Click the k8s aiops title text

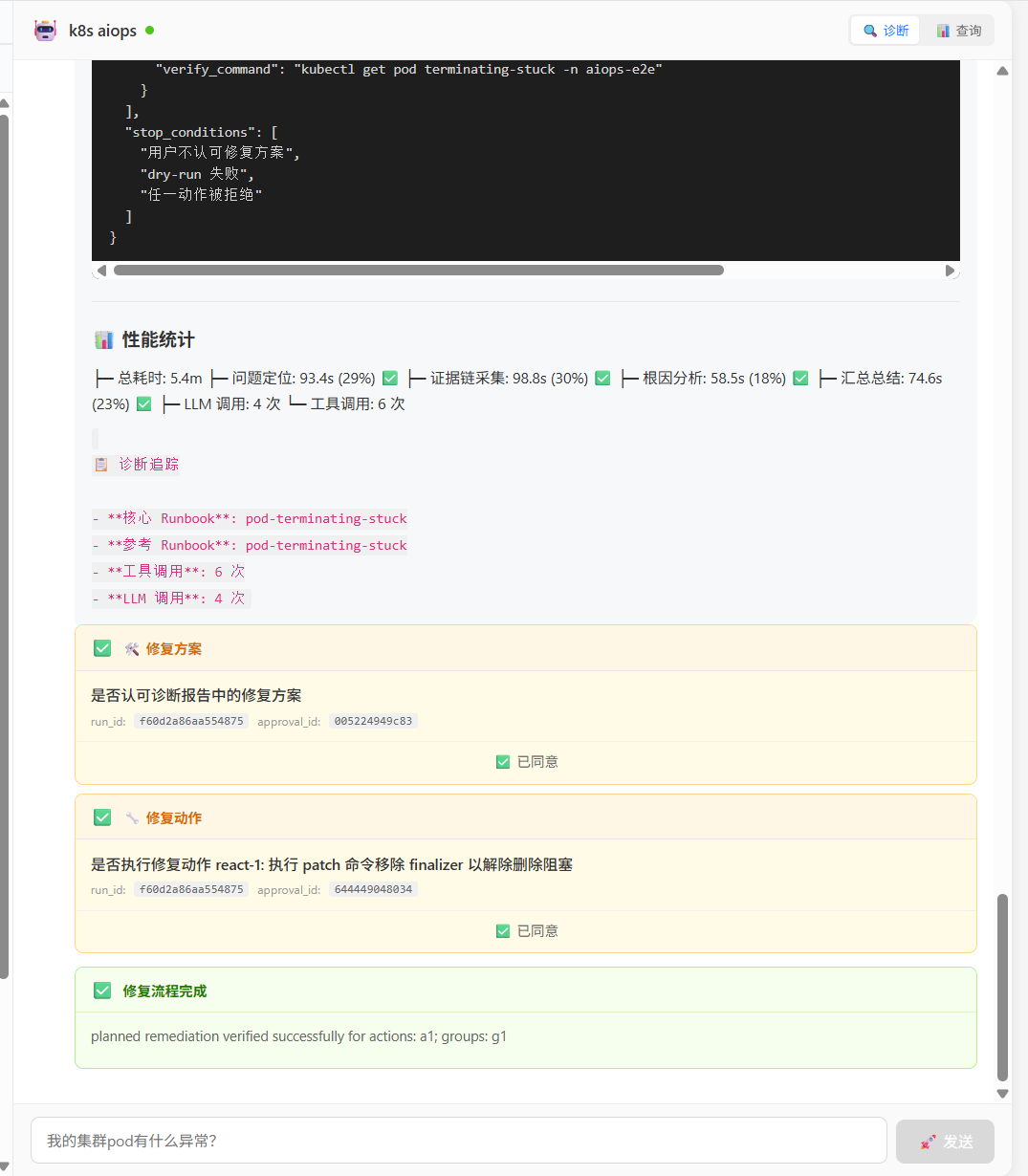click(x=103, y=31)
